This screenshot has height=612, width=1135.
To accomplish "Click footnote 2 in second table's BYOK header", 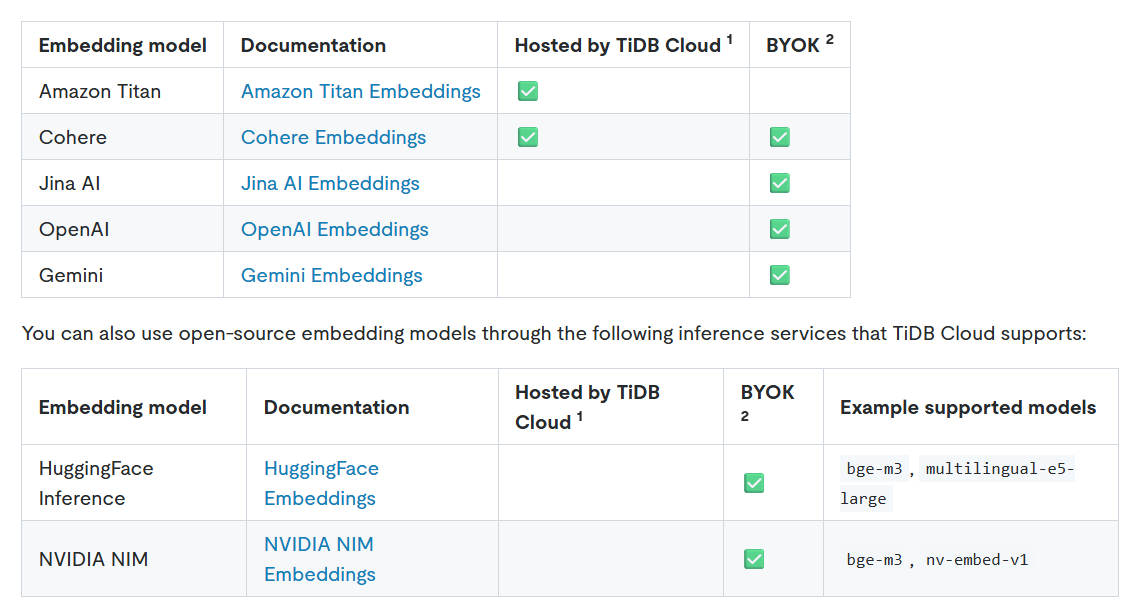I will tap(745, 416).
